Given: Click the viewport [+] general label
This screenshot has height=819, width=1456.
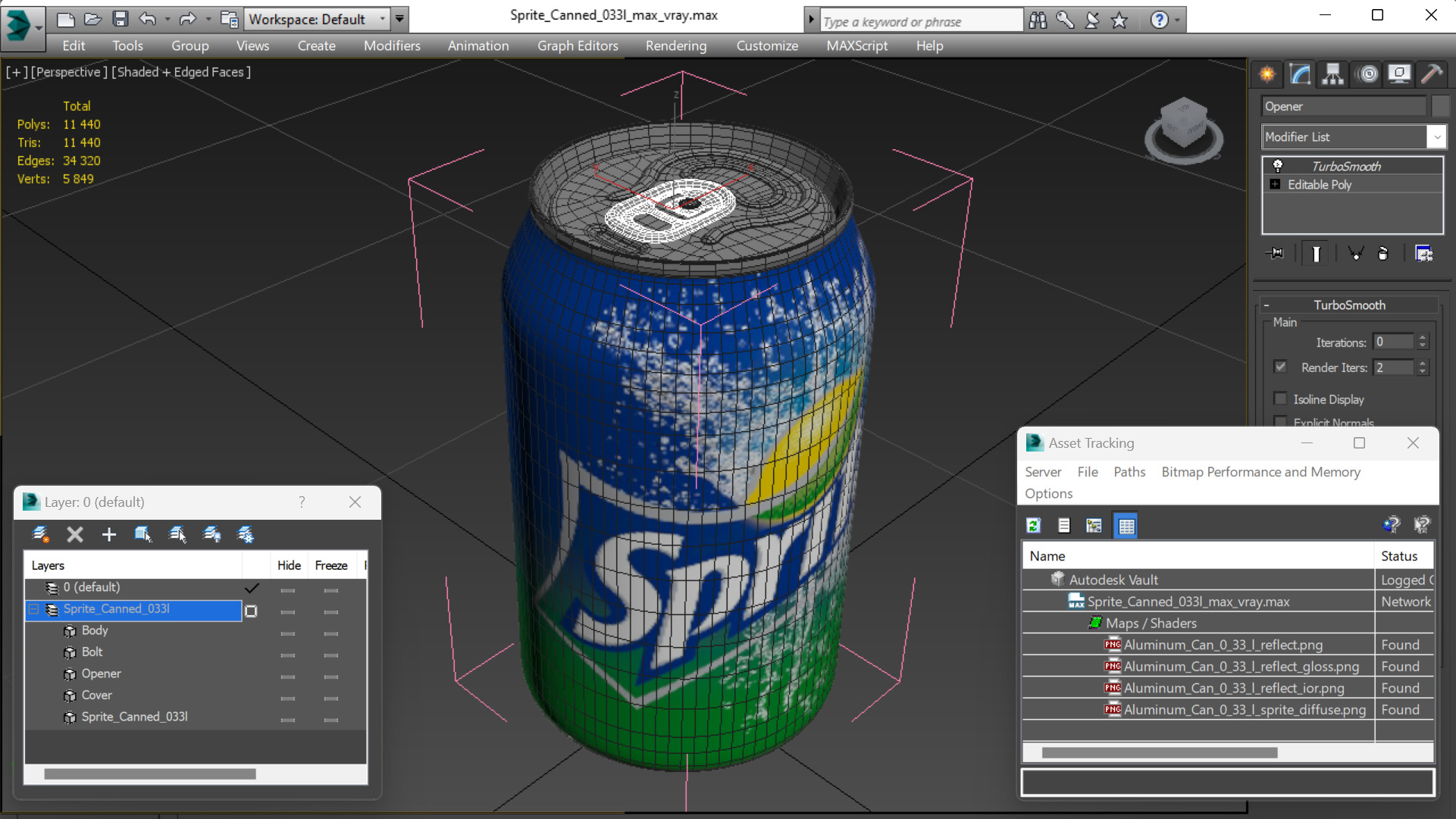Looking at the screenshot, I should pos(17,72).
